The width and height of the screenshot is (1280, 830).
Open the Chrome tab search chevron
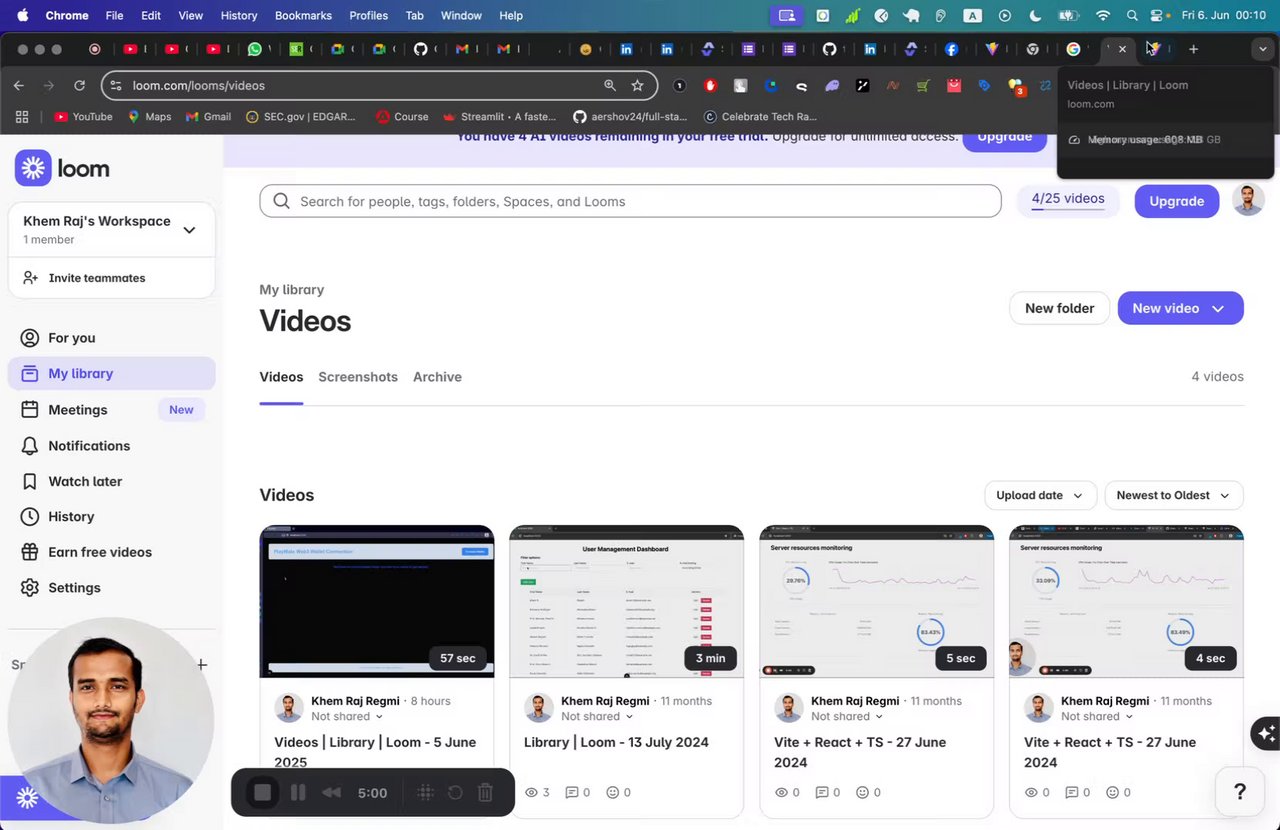click(x=1262, y=49)
